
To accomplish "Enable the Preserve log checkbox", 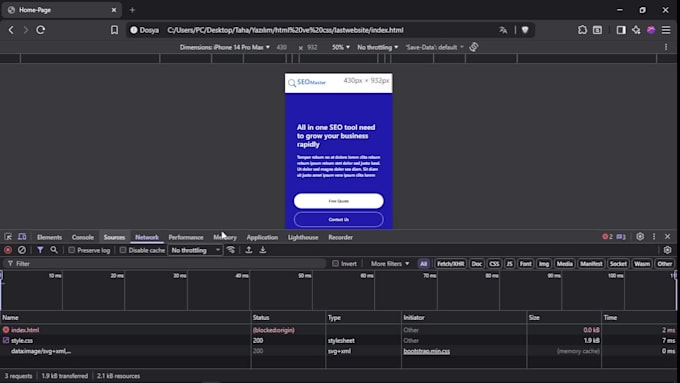I will pyautogui.click(x=72, y=250).
